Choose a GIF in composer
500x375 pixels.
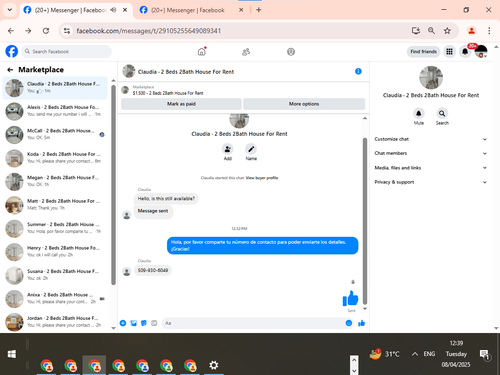154,323
